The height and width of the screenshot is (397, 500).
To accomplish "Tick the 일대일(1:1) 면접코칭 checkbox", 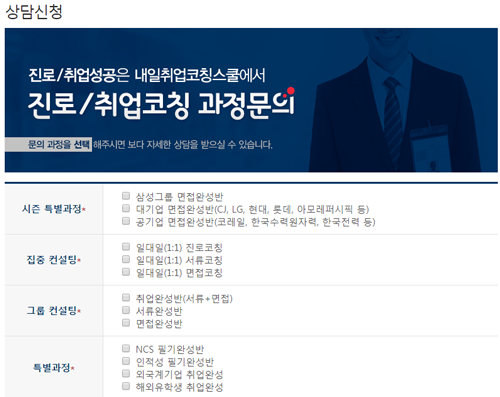I will pyautogui.click(x=126, y=272).
